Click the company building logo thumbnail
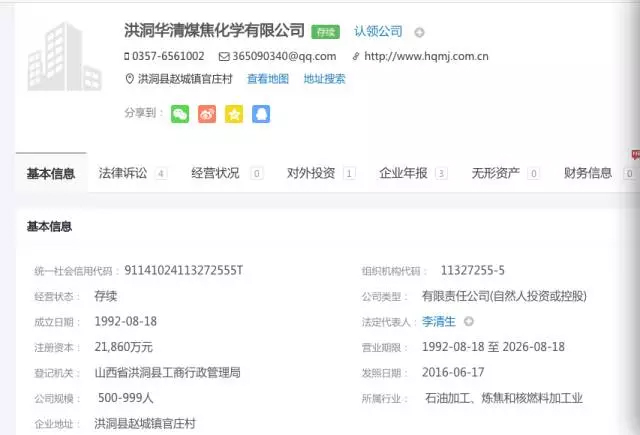 point(65,57)
